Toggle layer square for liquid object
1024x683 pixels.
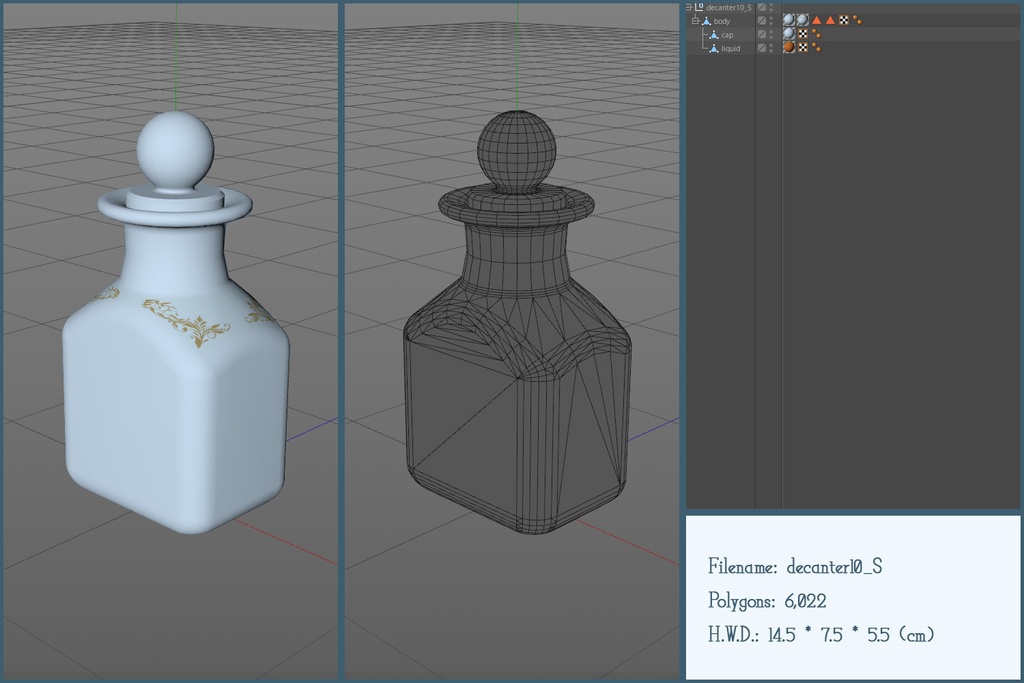(x=762, y=48)
